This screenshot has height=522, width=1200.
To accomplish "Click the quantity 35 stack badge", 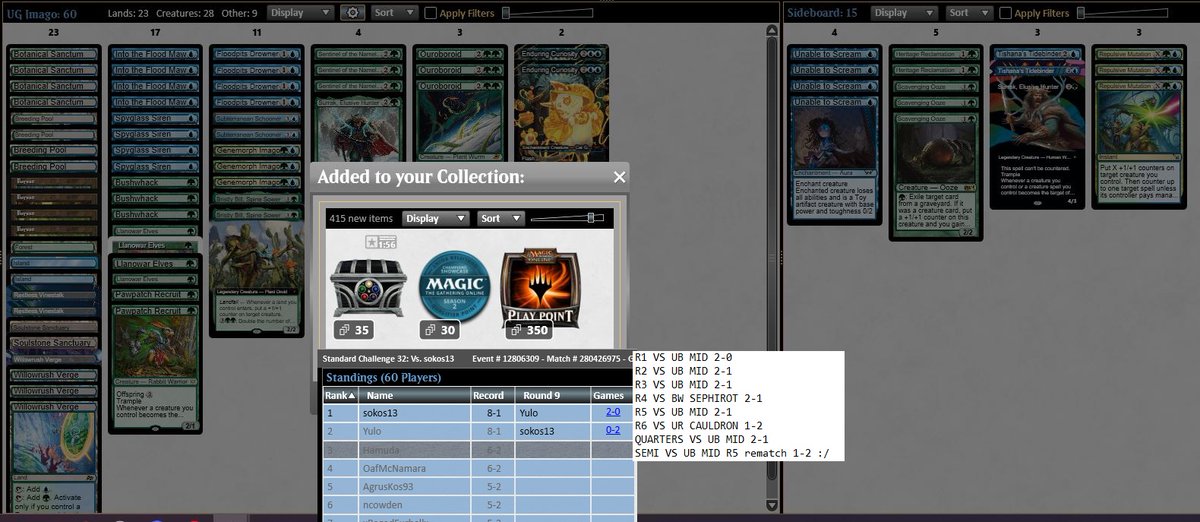I will click(353, 330).
